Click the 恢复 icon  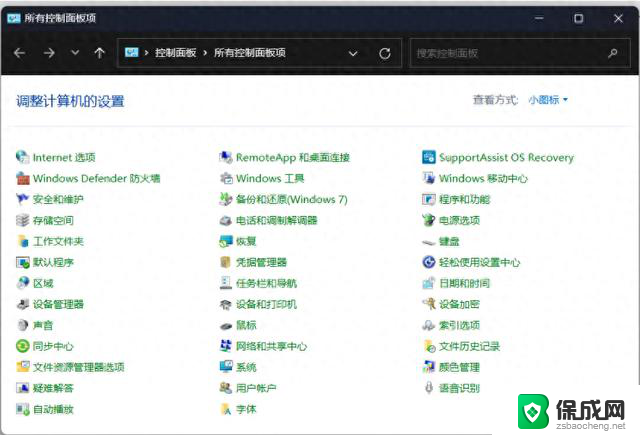[x=226, y=241]
